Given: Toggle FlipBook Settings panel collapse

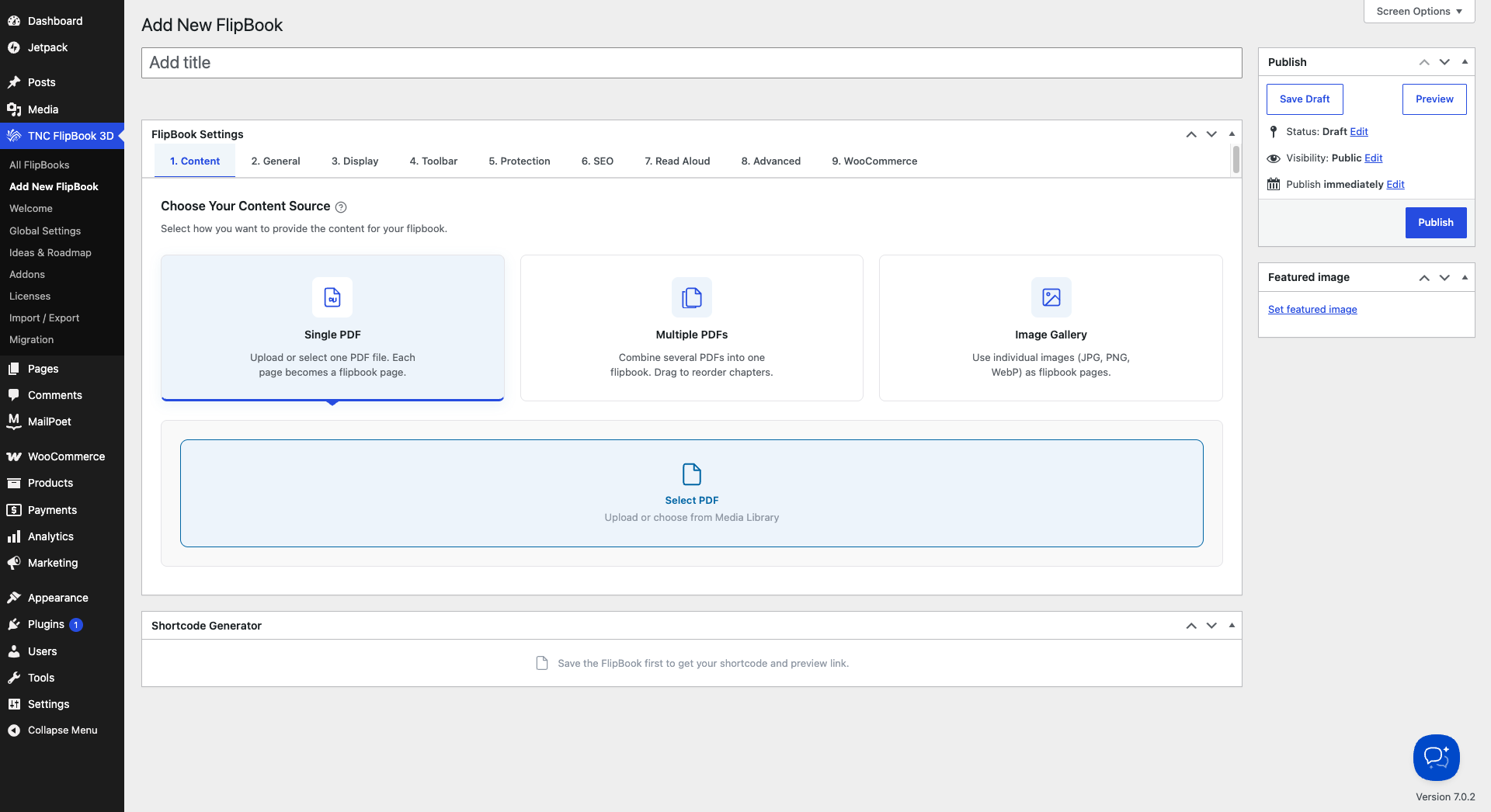Looking at the screenshot, I should (1232, 134).
